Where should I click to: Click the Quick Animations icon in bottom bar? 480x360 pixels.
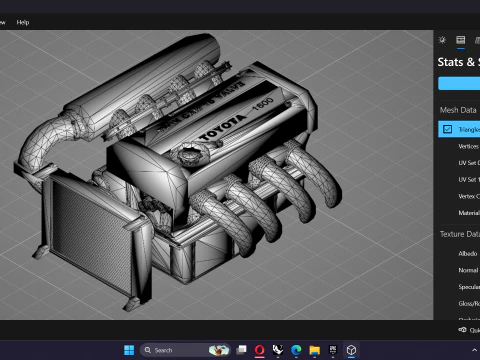(x=462, y=330)
